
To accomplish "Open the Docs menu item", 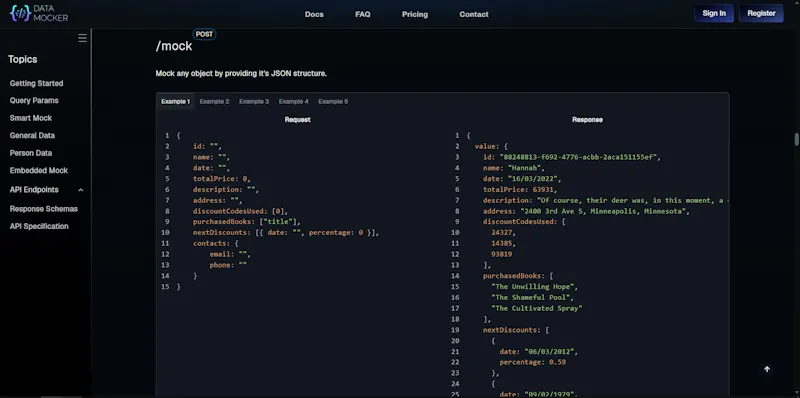I will (x=314, y=14).
